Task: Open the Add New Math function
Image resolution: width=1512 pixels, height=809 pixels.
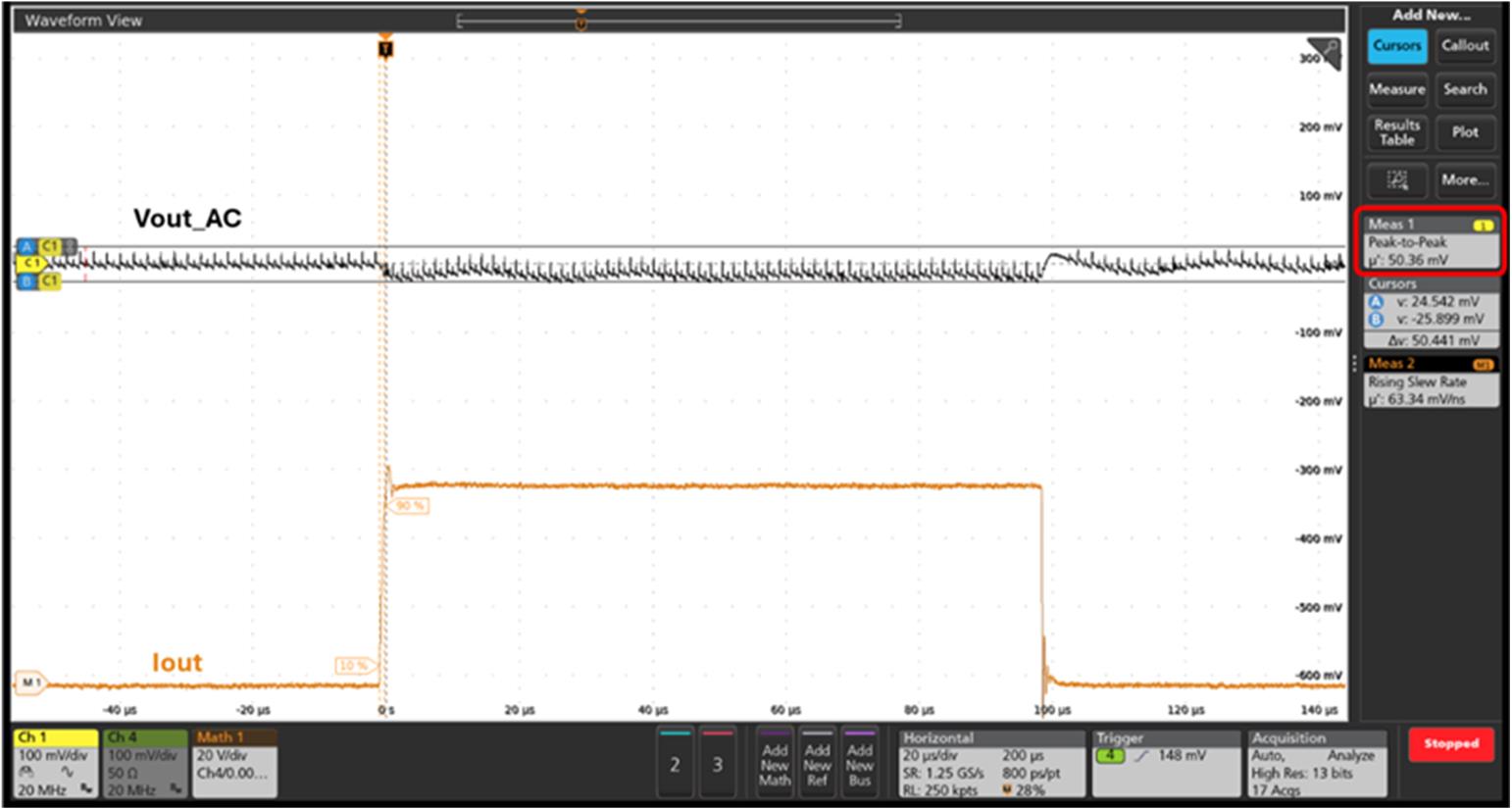Action: [775, 762]
